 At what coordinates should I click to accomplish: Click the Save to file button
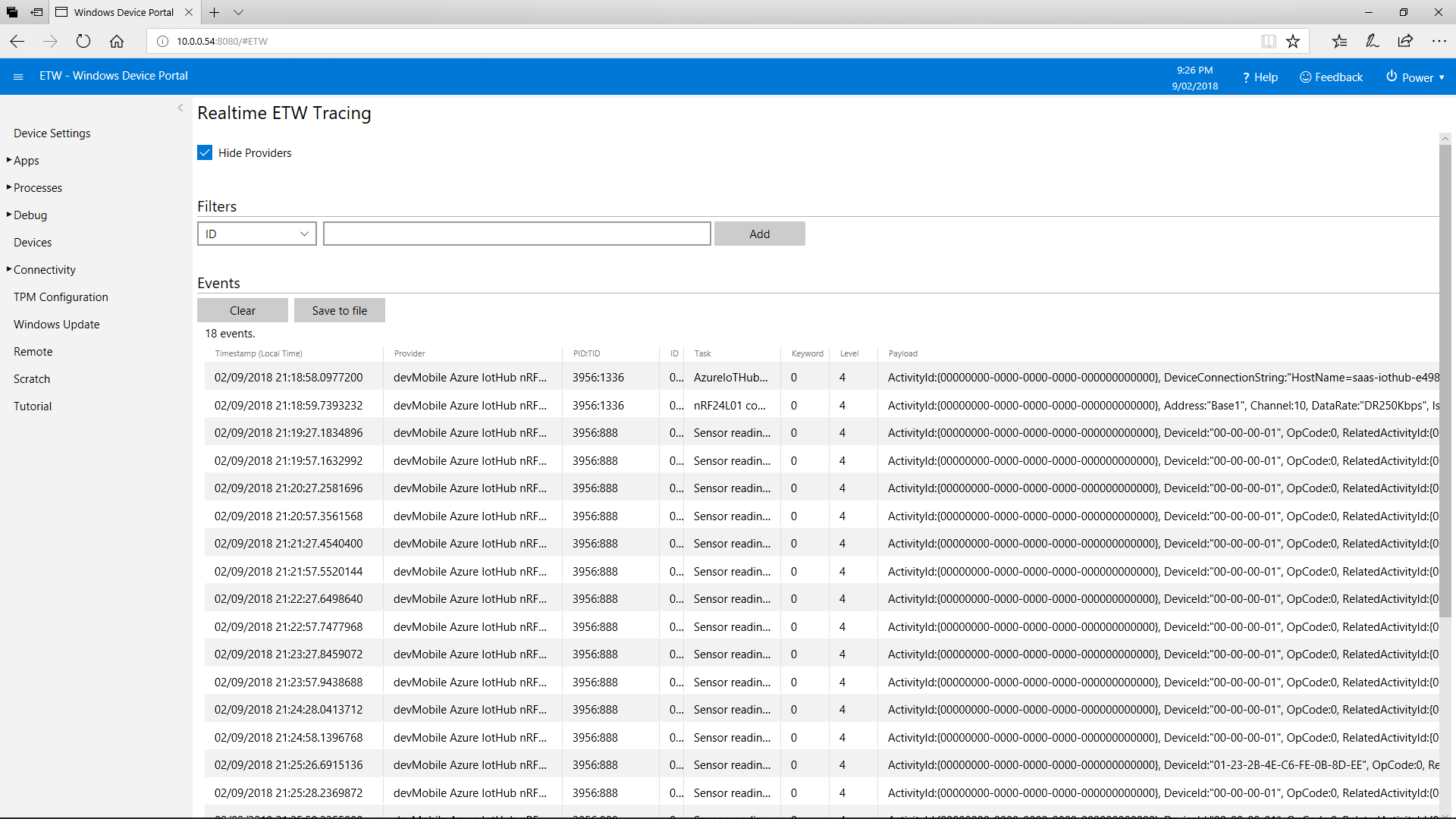(340, 310)
